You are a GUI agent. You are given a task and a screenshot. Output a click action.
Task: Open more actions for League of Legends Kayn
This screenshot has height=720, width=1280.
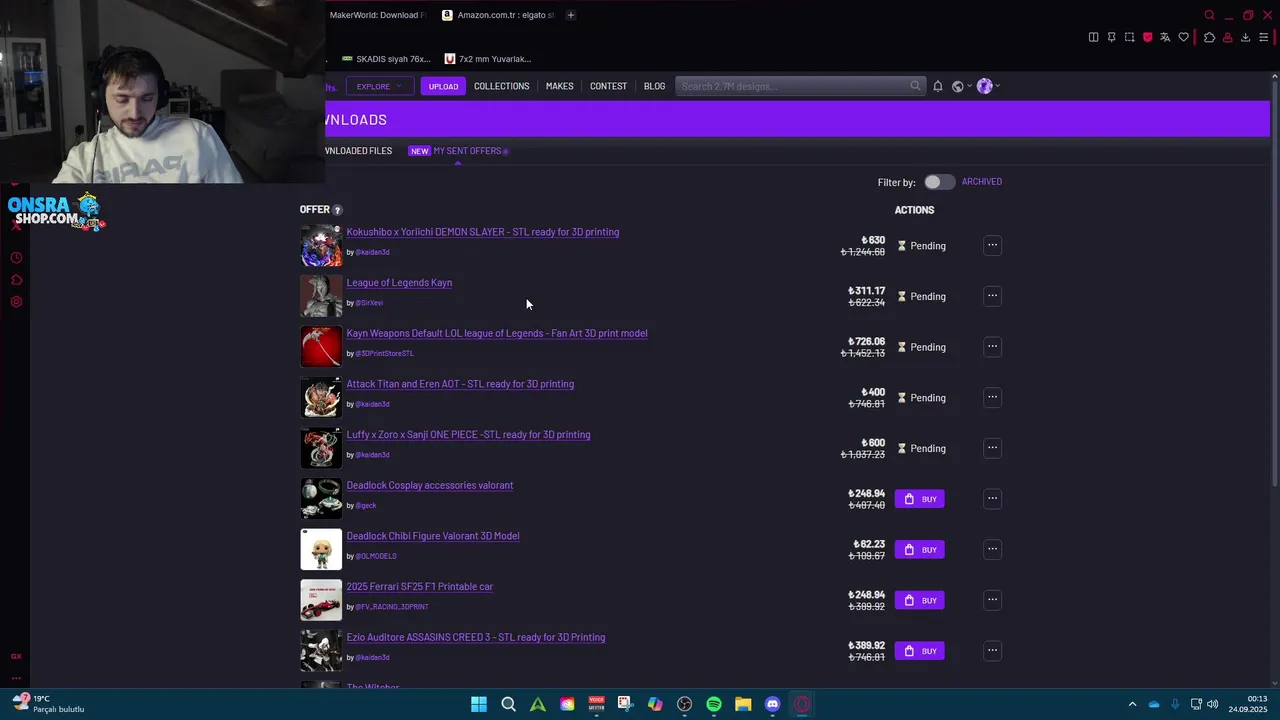pyautogui.click(x=992, y=296)
